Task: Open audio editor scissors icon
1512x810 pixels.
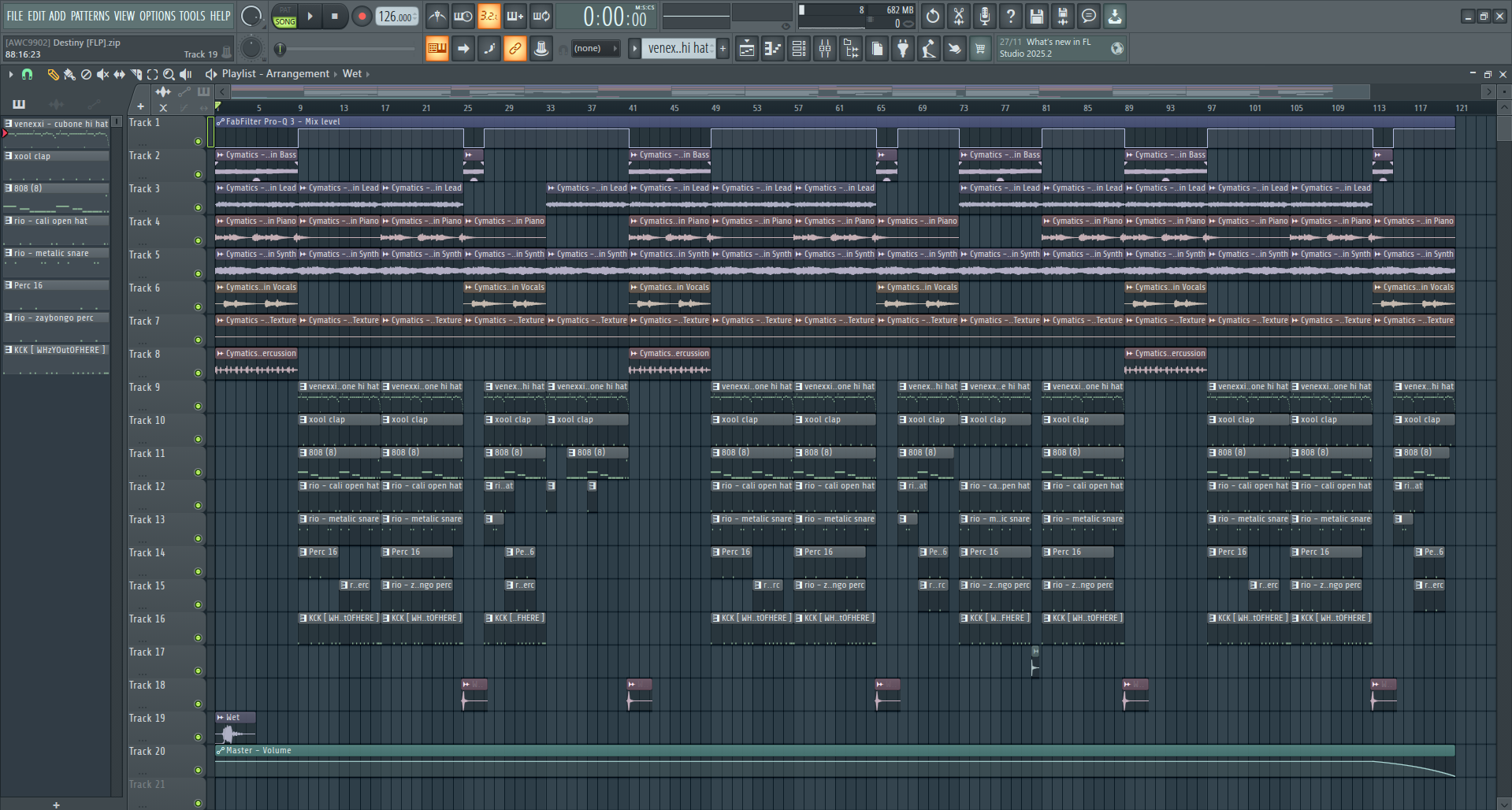Action: tap(959, 16)
